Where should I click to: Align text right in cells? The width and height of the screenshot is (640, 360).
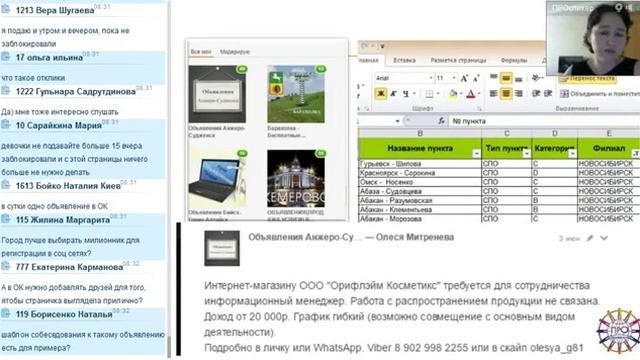[518, 93]
